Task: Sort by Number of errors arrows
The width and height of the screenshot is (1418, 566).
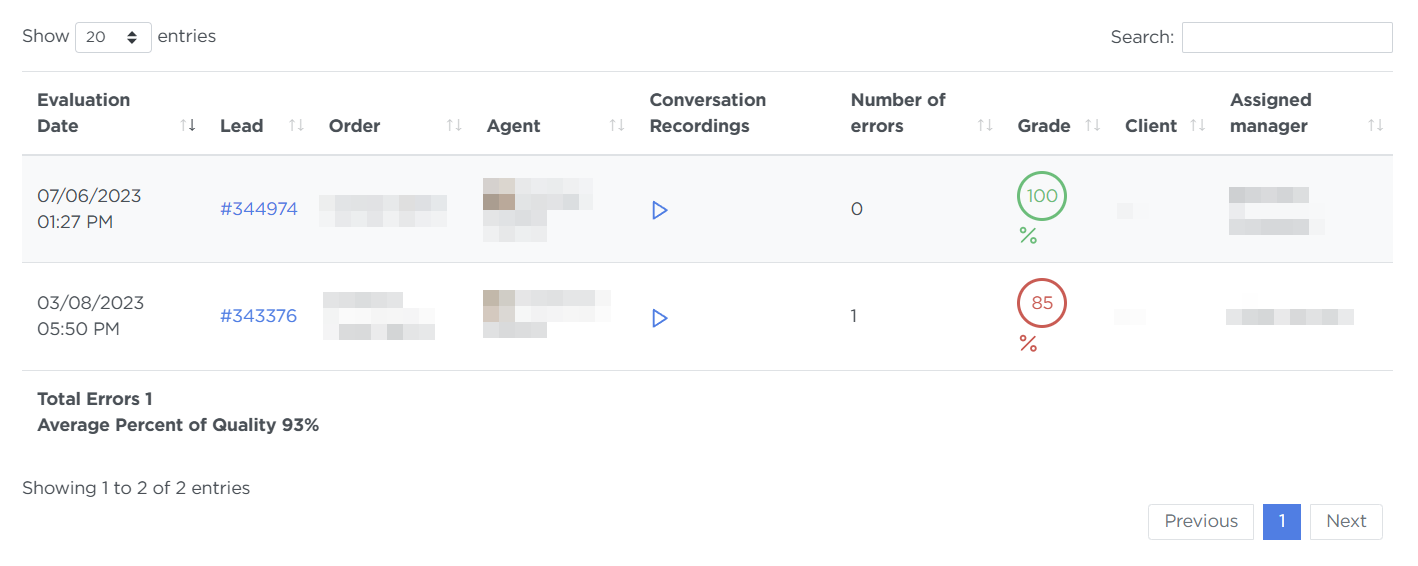Action: [985, 125]
